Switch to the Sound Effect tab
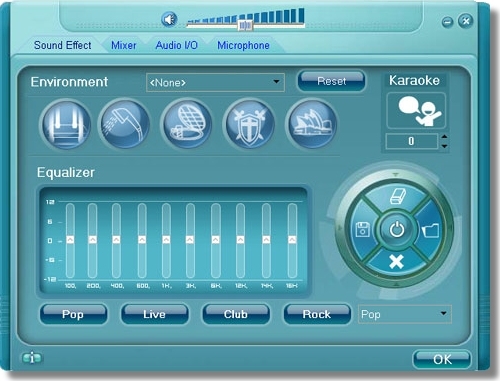The image size is (500, 381). [62, 45]
